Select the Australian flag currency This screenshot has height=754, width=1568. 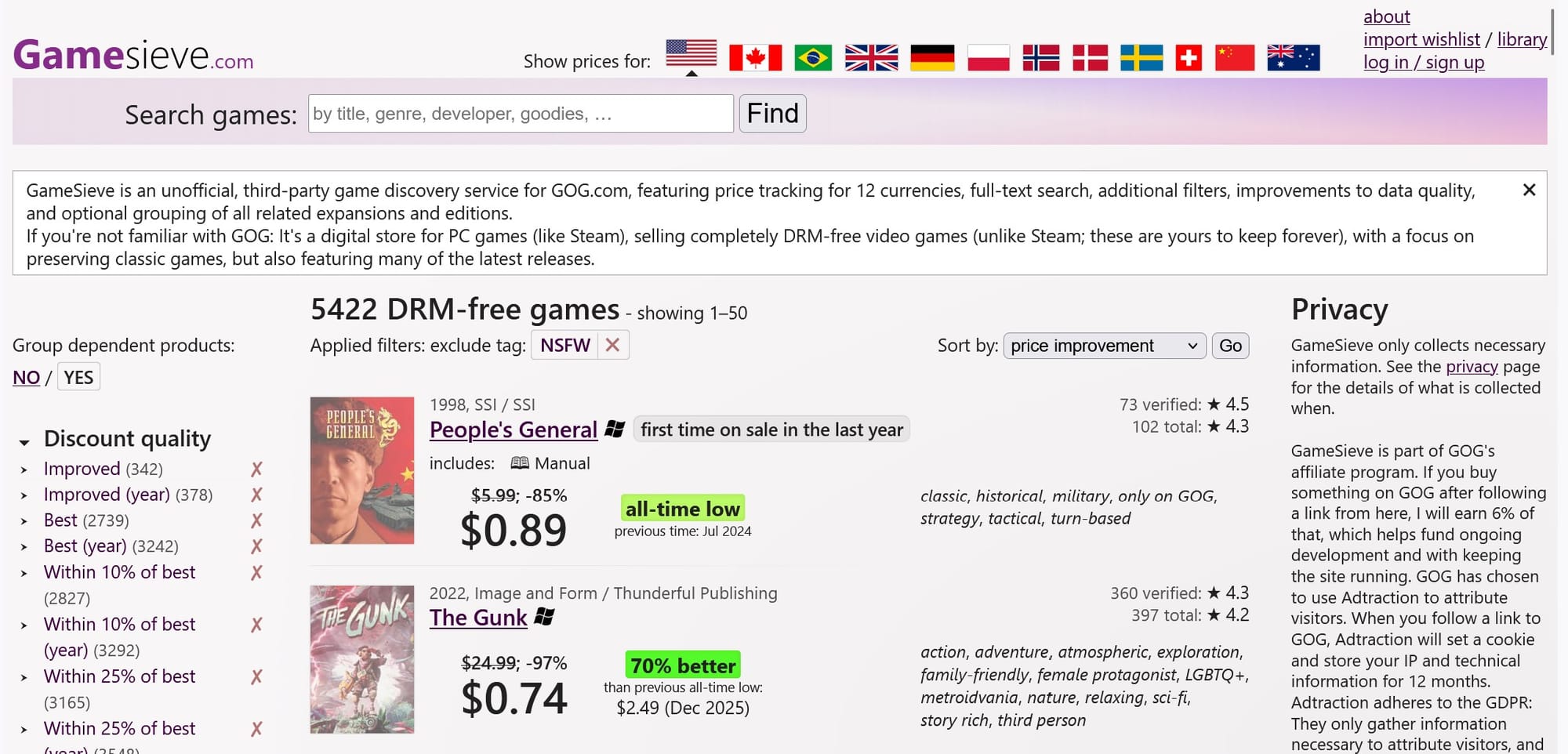point(1293,57)
